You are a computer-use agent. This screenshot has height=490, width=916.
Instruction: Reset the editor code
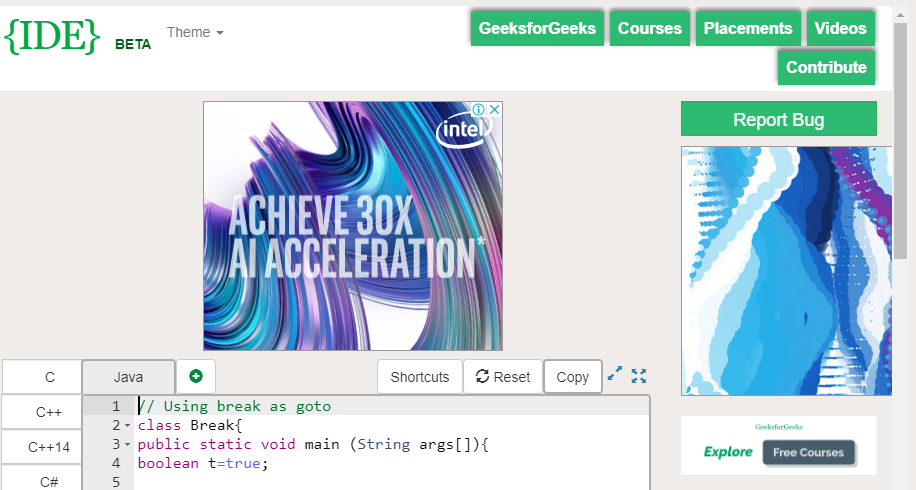point(503,377)
